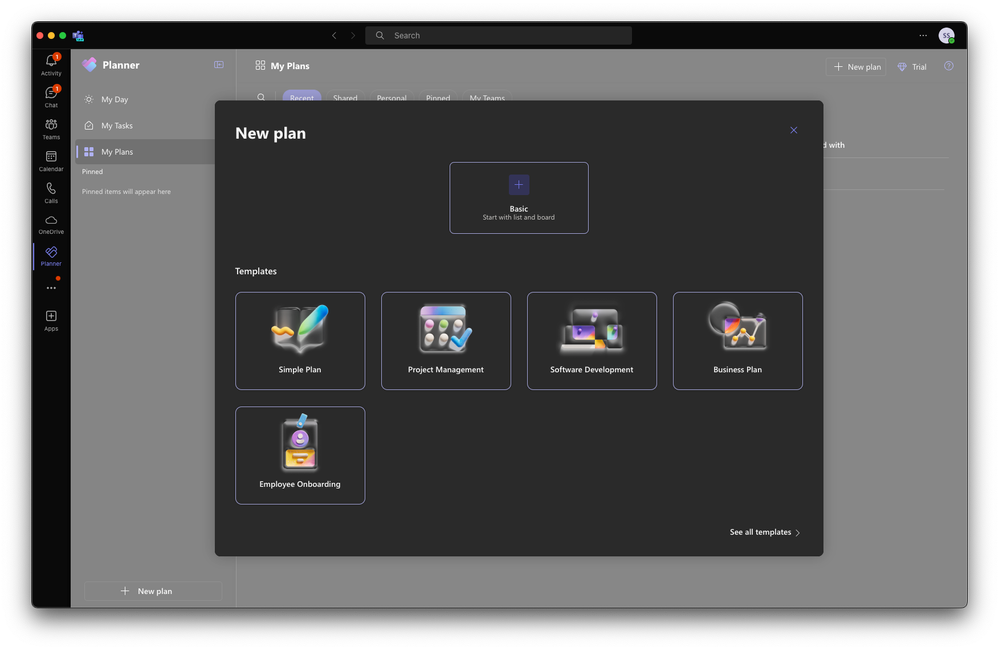Open the Calendar app icon
Screen dimensions: 999x650
click(x=51, y=160)
